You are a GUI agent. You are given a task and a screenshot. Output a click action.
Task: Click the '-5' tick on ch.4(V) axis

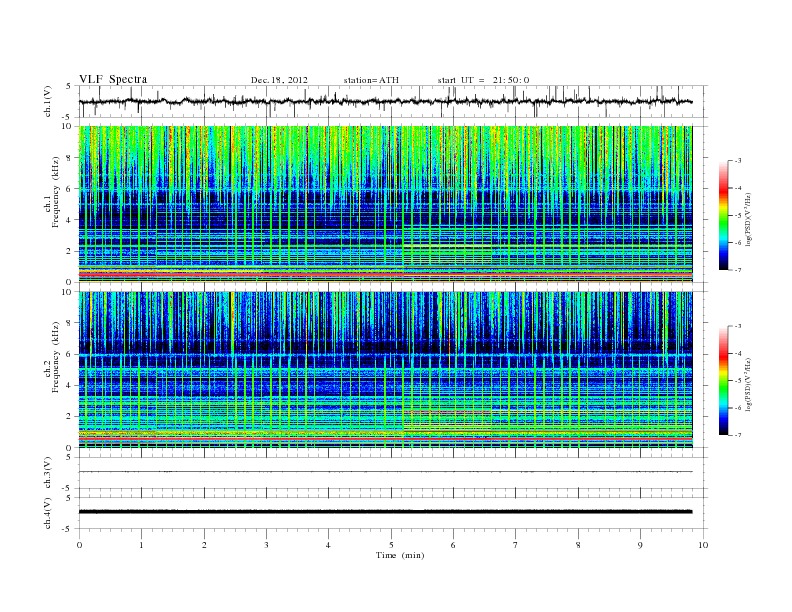coord(68,529)
